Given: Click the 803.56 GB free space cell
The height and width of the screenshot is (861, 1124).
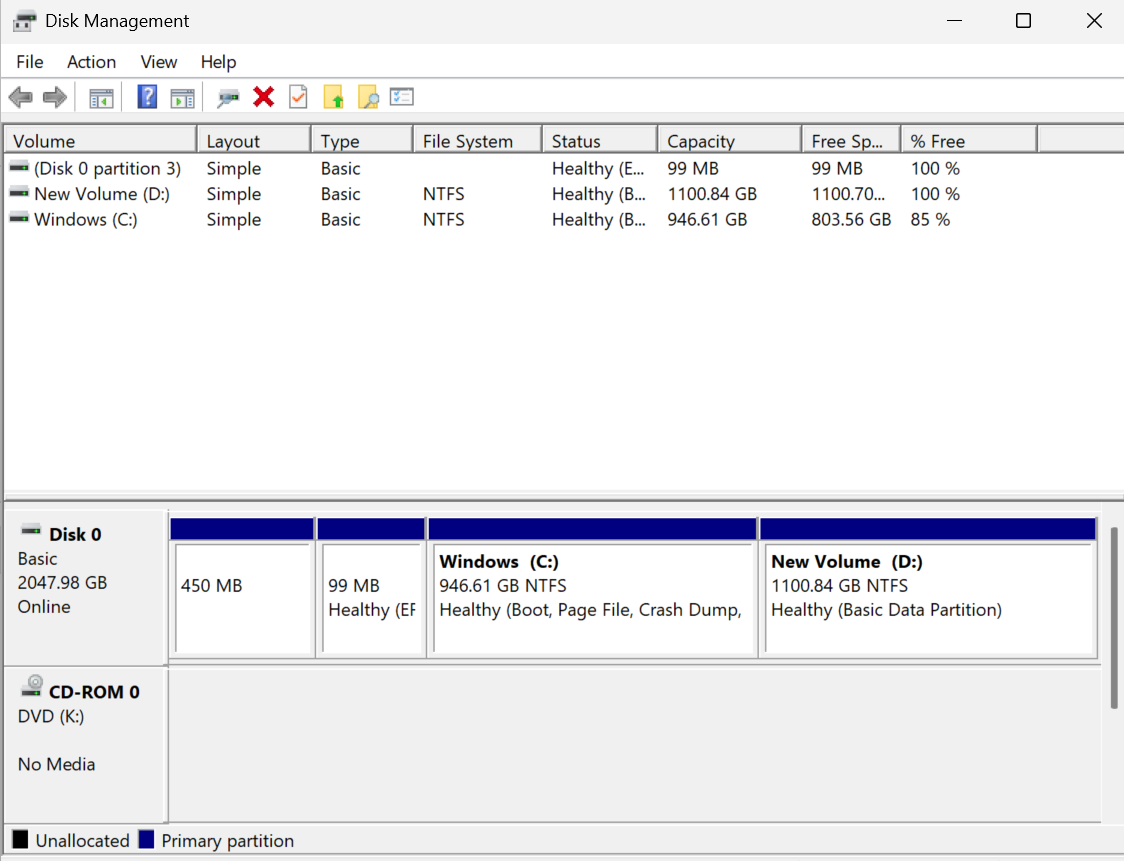Looking at the screenshot, I should pos(851,219).
